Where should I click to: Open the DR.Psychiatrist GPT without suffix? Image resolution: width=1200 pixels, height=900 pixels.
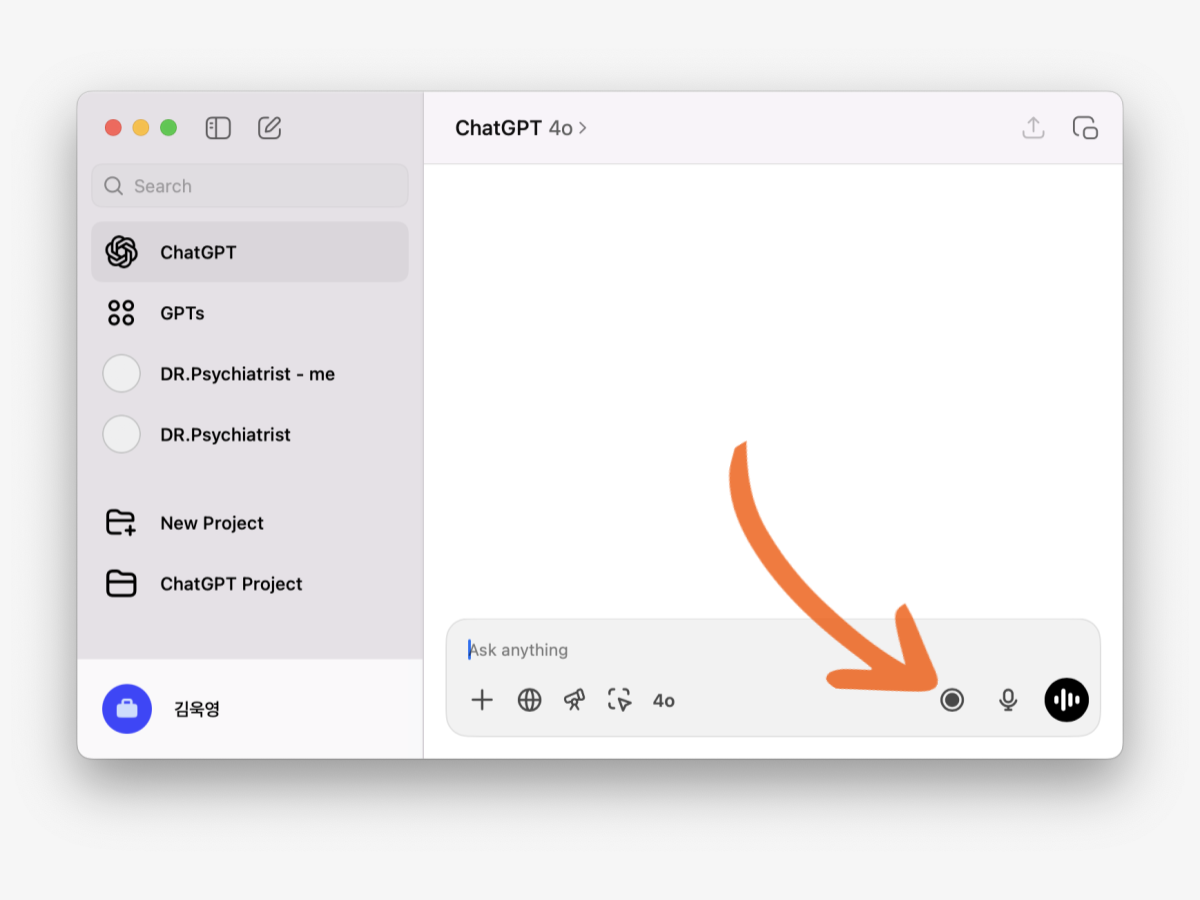click(x=250, y=435)
